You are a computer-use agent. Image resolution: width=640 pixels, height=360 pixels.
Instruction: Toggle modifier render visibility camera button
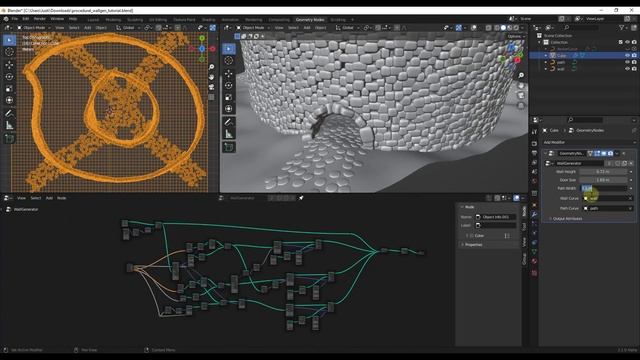(x=610, y=153)
